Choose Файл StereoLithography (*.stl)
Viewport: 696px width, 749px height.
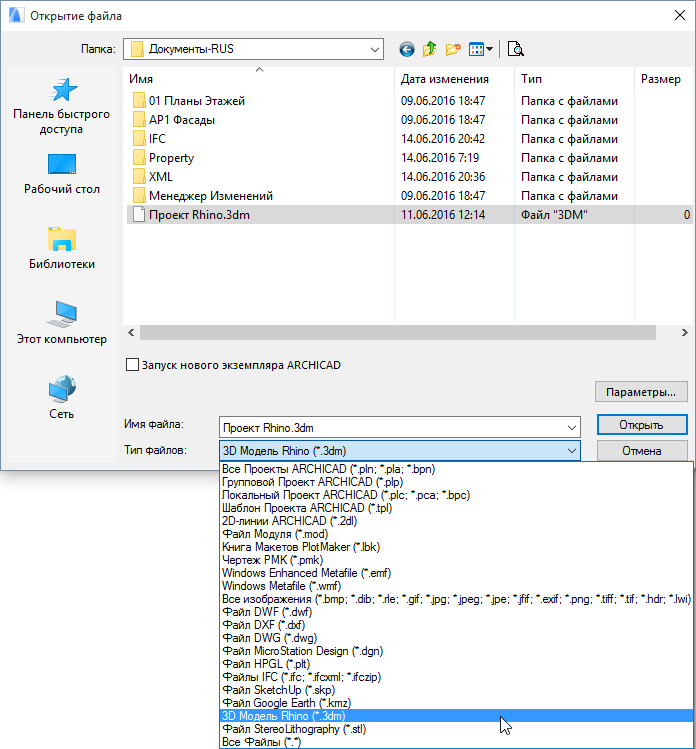(456, 729)
